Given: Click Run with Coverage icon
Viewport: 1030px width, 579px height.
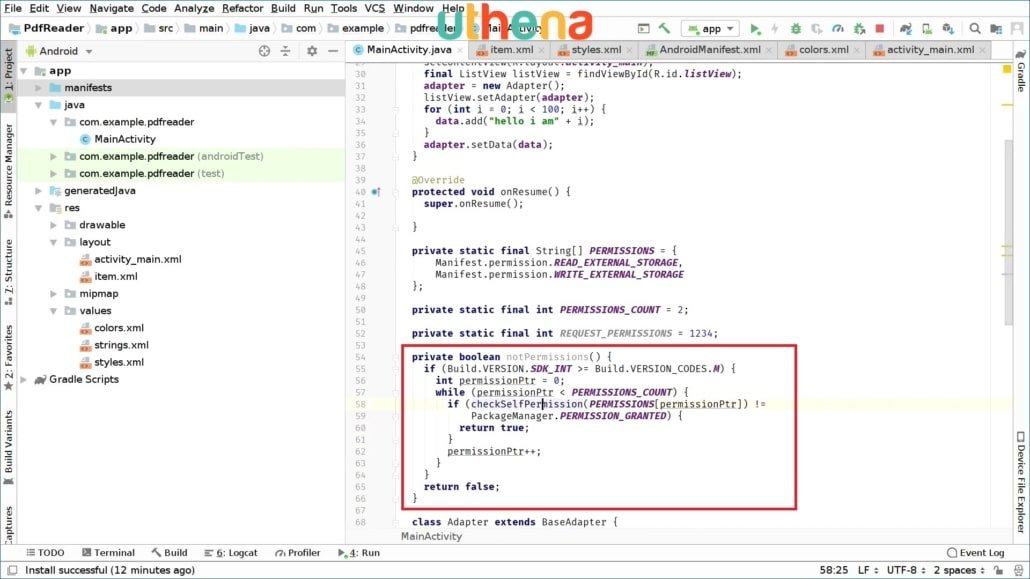Looking at the screenshot, I should point(817,28).
